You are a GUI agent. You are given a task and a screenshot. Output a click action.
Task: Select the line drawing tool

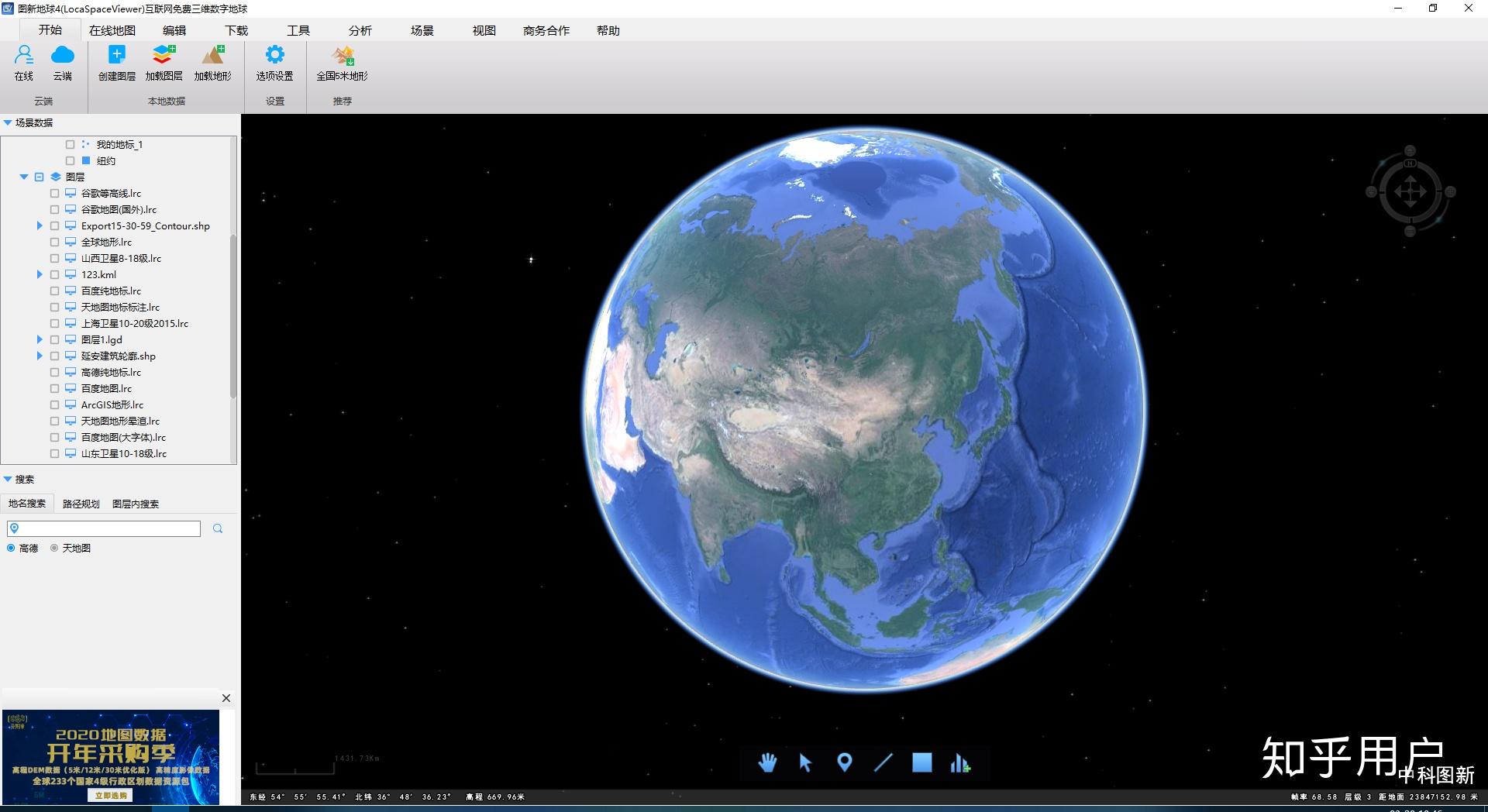(x=883, y=763)
